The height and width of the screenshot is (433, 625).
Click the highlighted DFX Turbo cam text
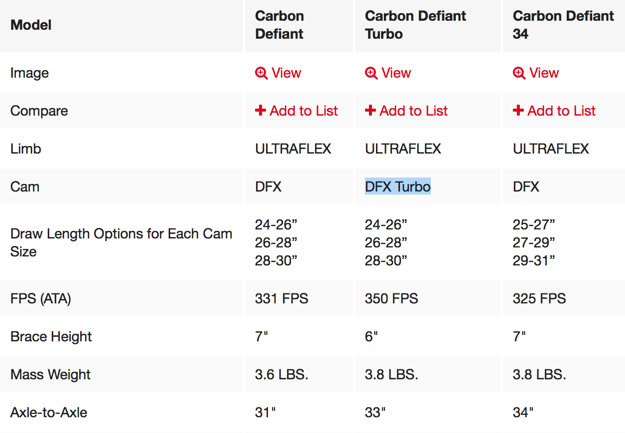[398, 187]
